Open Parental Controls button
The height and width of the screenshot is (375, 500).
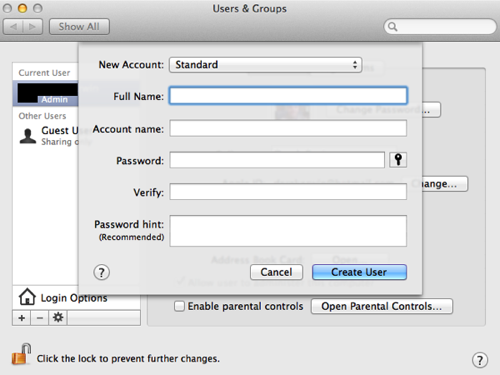pos(382,306)
